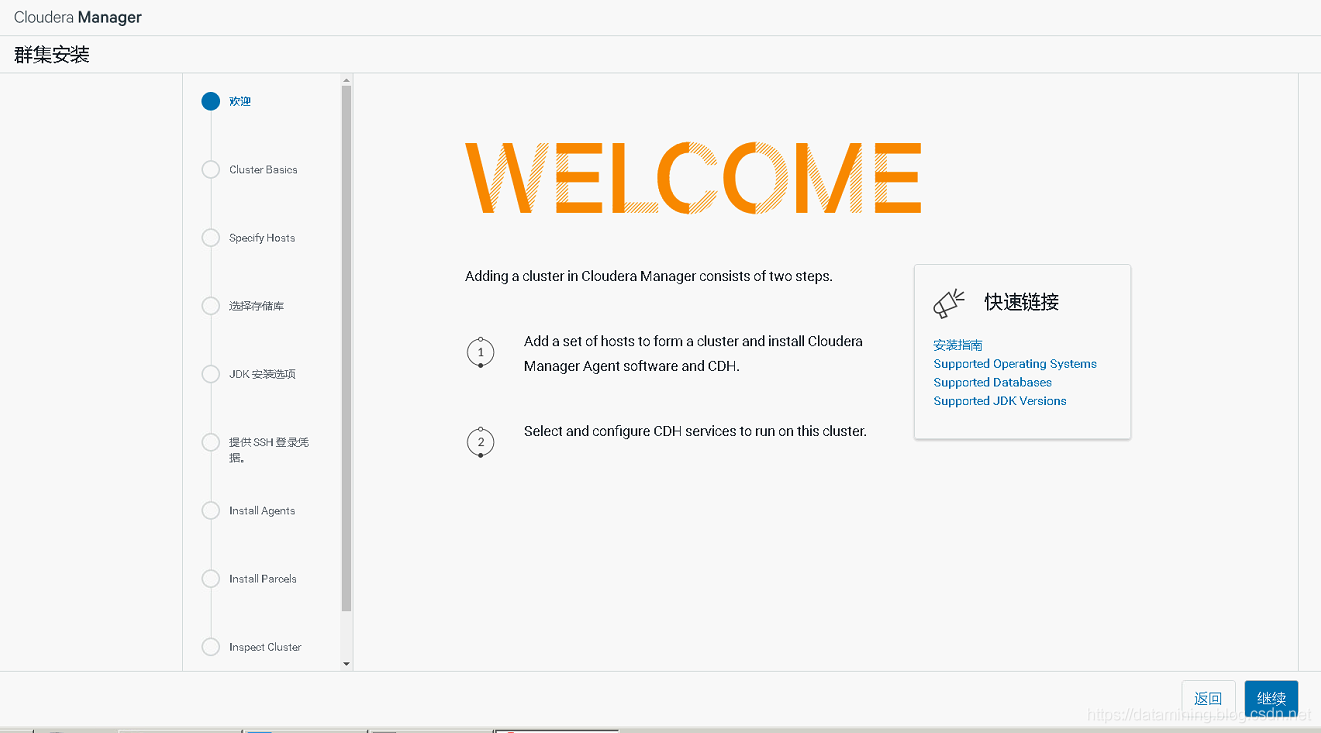The image size is (1321, 733).
Task: Open the 安装指南 link
Action: (x=958, y=345)
